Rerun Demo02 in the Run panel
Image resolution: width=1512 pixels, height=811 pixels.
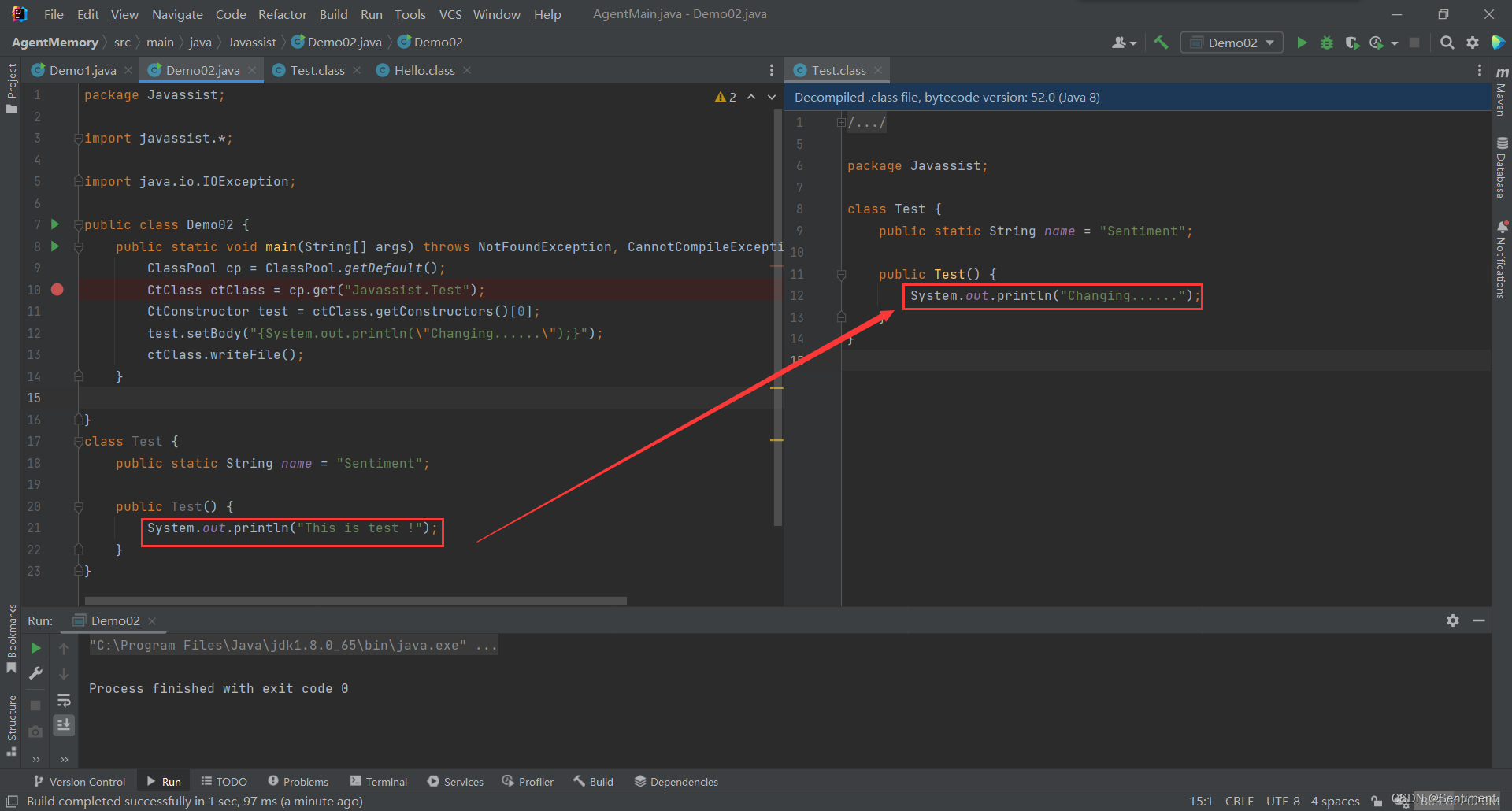[35, 648]
